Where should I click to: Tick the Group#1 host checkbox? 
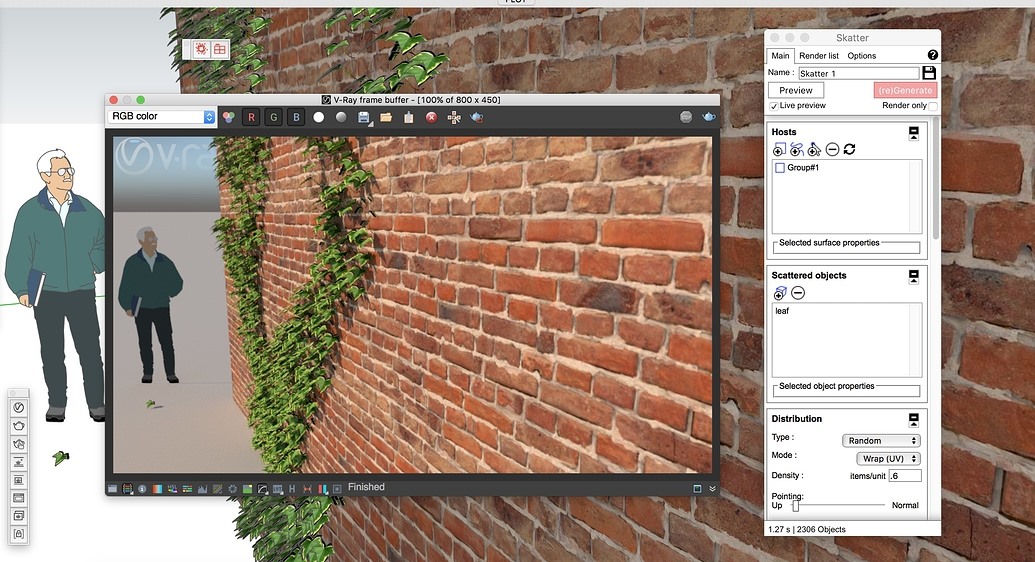coord(780,168)
